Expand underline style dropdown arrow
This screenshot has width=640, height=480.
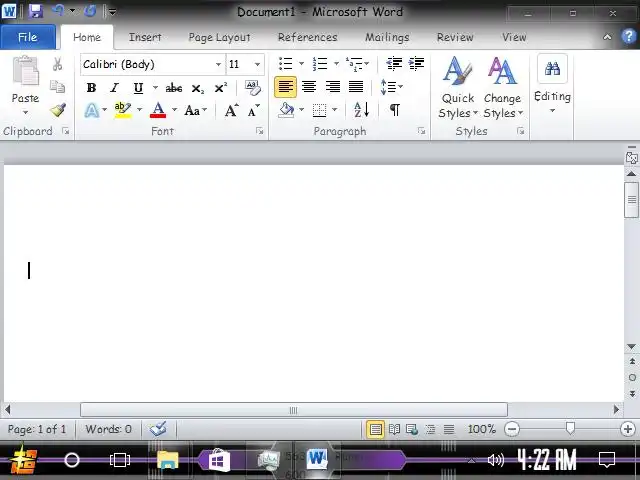155,88
